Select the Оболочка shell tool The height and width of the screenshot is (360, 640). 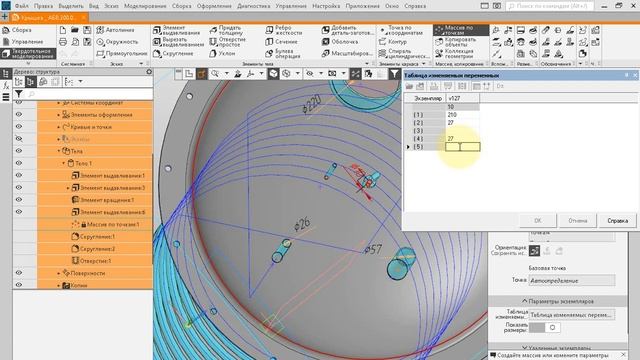340,42
